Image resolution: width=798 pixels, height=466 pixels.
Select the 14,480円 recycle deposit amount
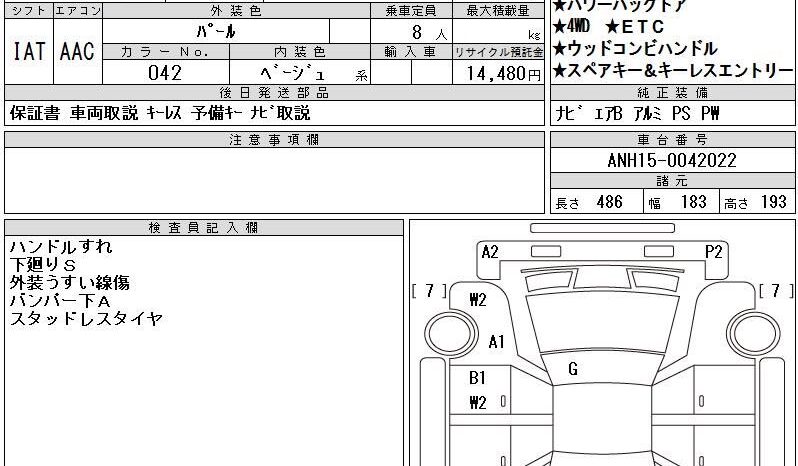pos(503,73)
